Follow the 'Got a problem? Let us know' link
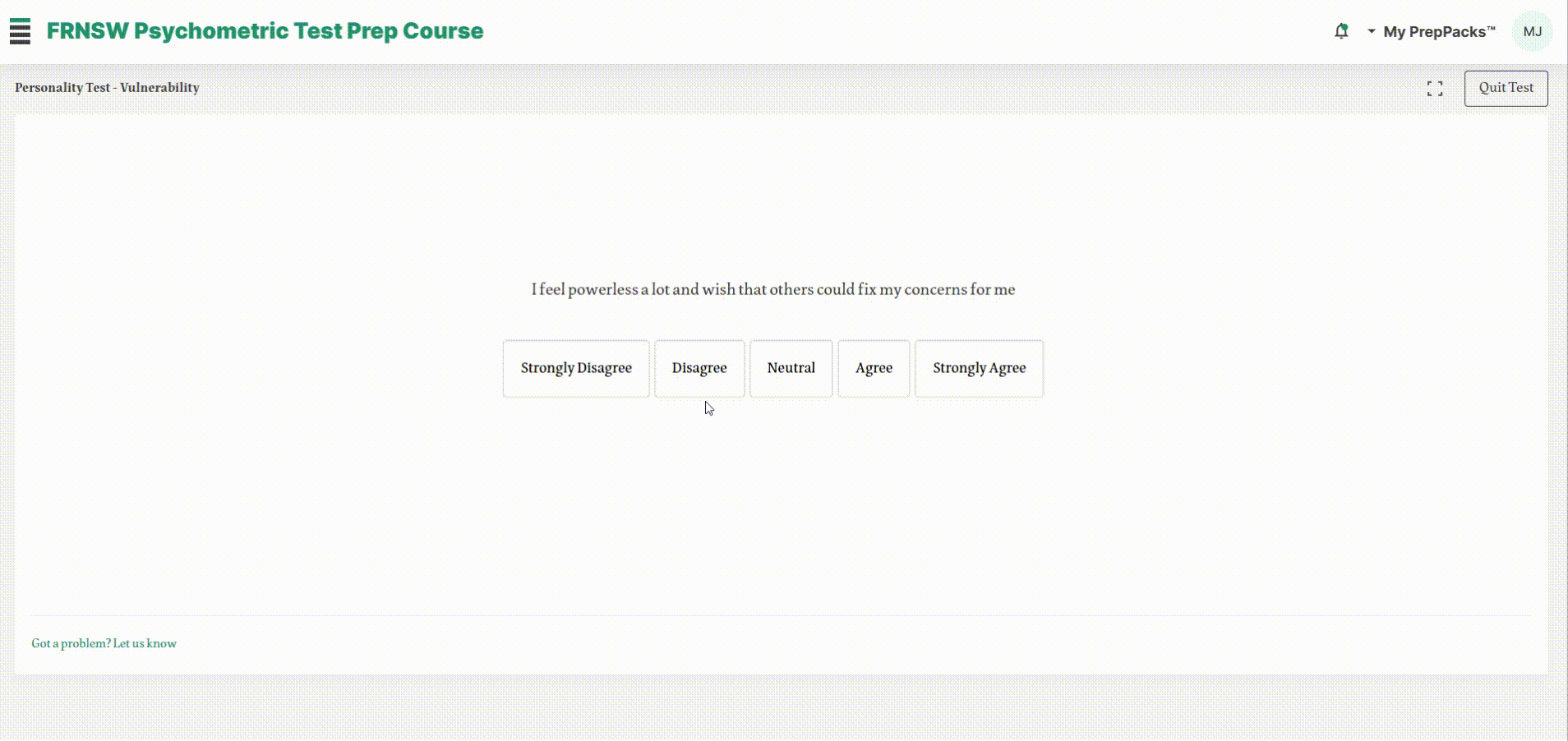1568x741 pixels. click(104, 643)
